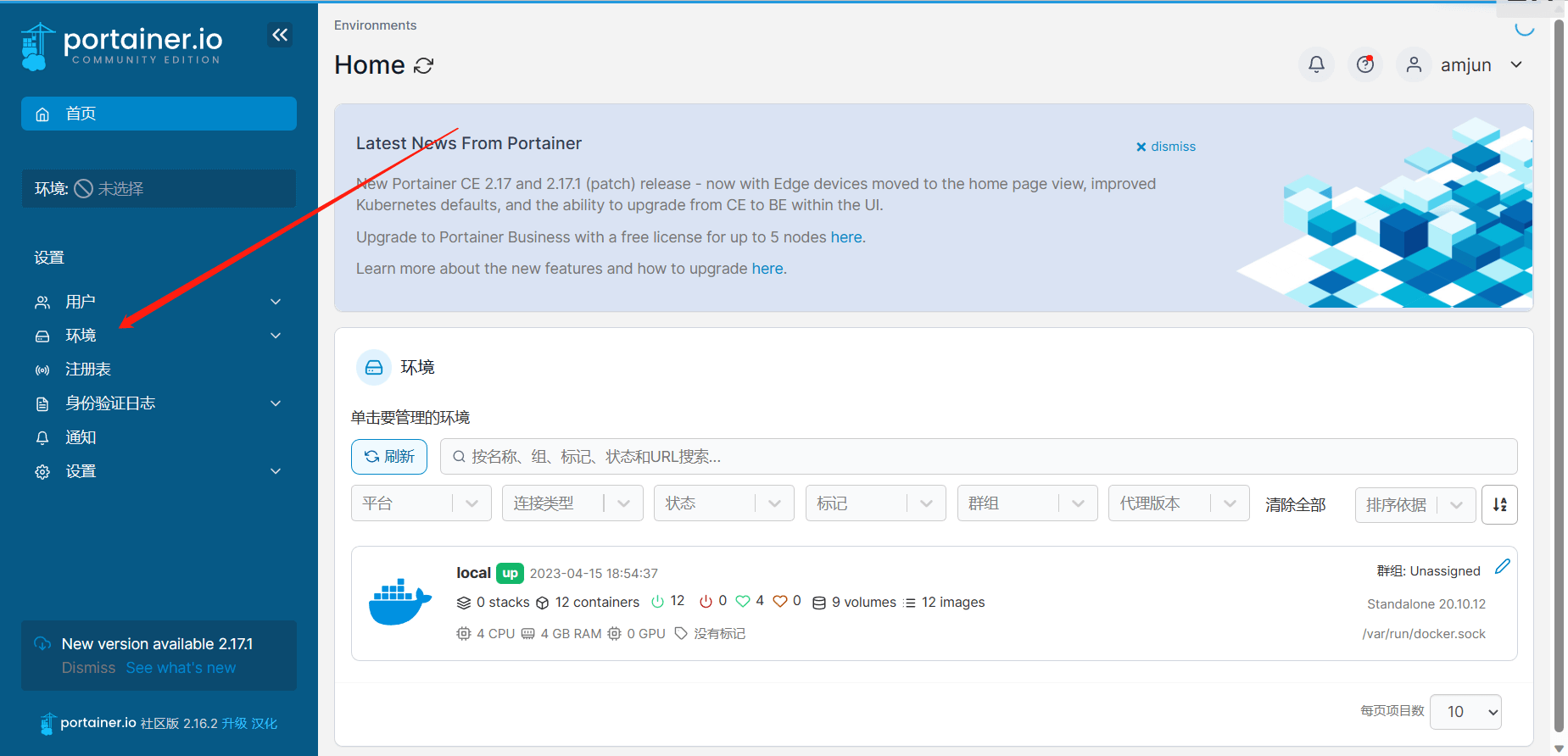Go to 首页 in sidebar

pyautogui.click(x=159, y=114)
